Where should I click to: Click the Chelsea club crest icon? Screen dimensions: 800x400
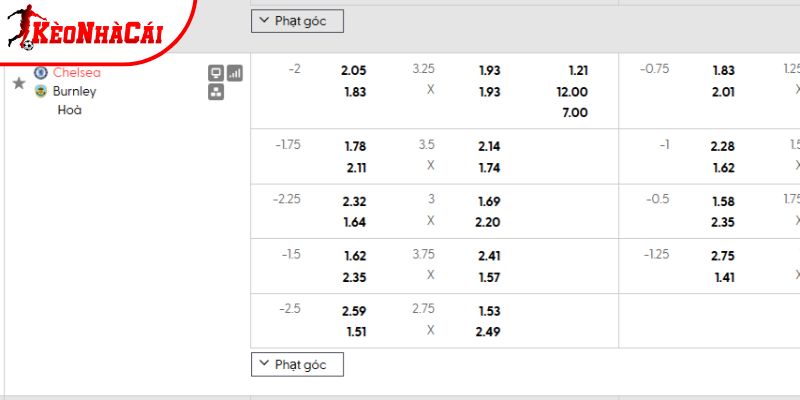coord(41,72)
